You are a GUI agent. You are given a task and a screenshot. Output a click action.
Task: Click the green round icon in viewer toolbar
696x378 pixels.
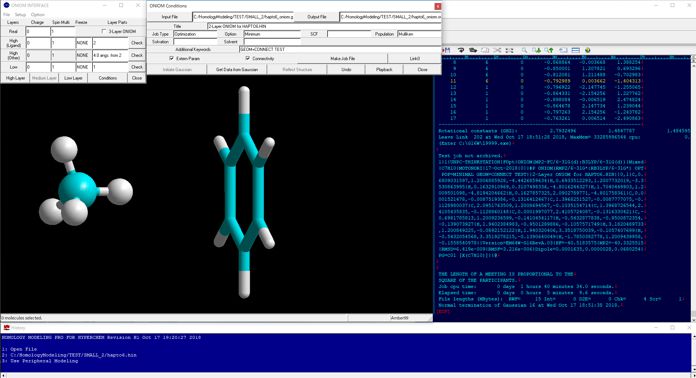click(588, 50)
